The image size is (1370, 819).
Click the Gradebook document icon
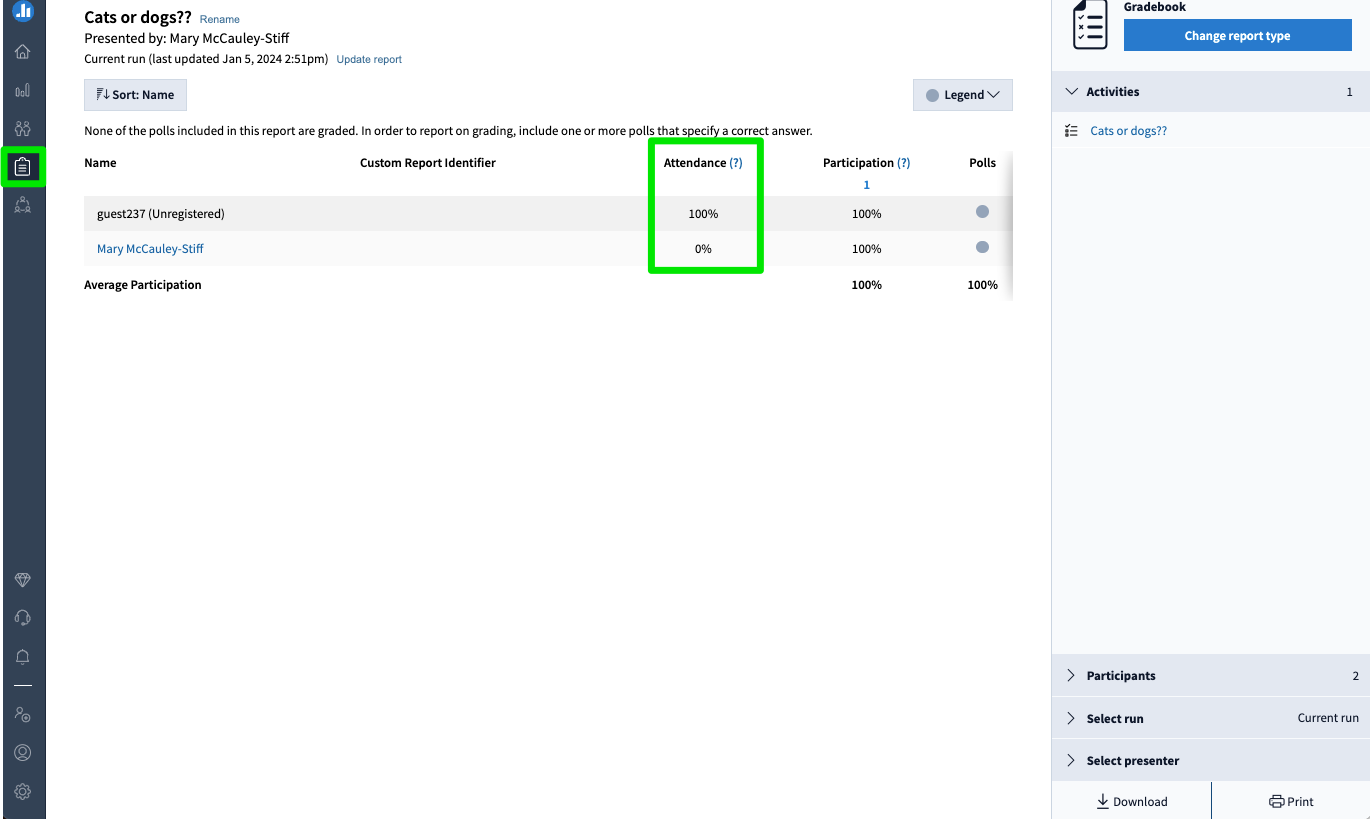(x=1089, y=25)
